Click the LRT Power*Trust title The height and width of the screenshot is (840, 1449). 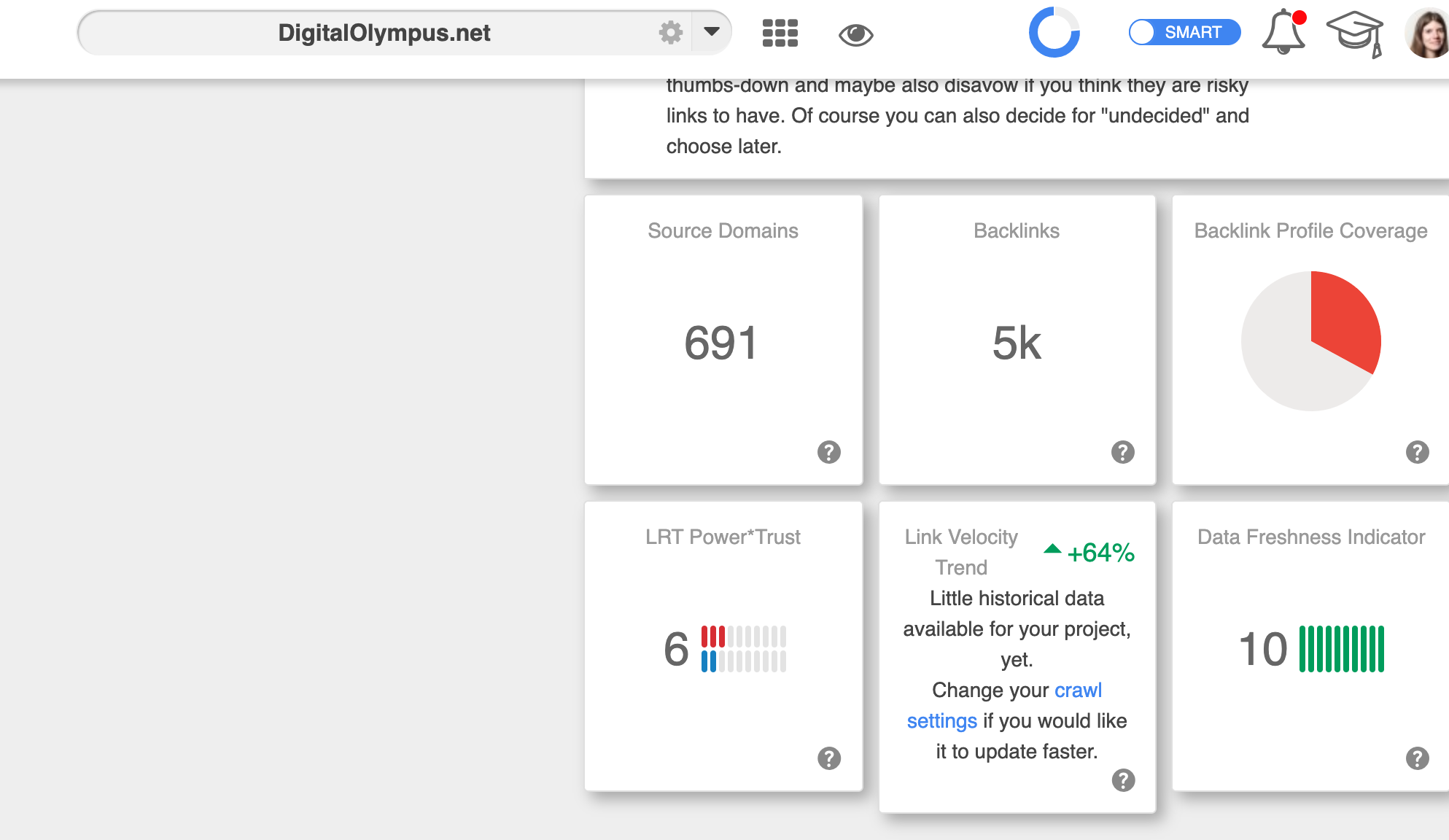click(x=723, y=537)
